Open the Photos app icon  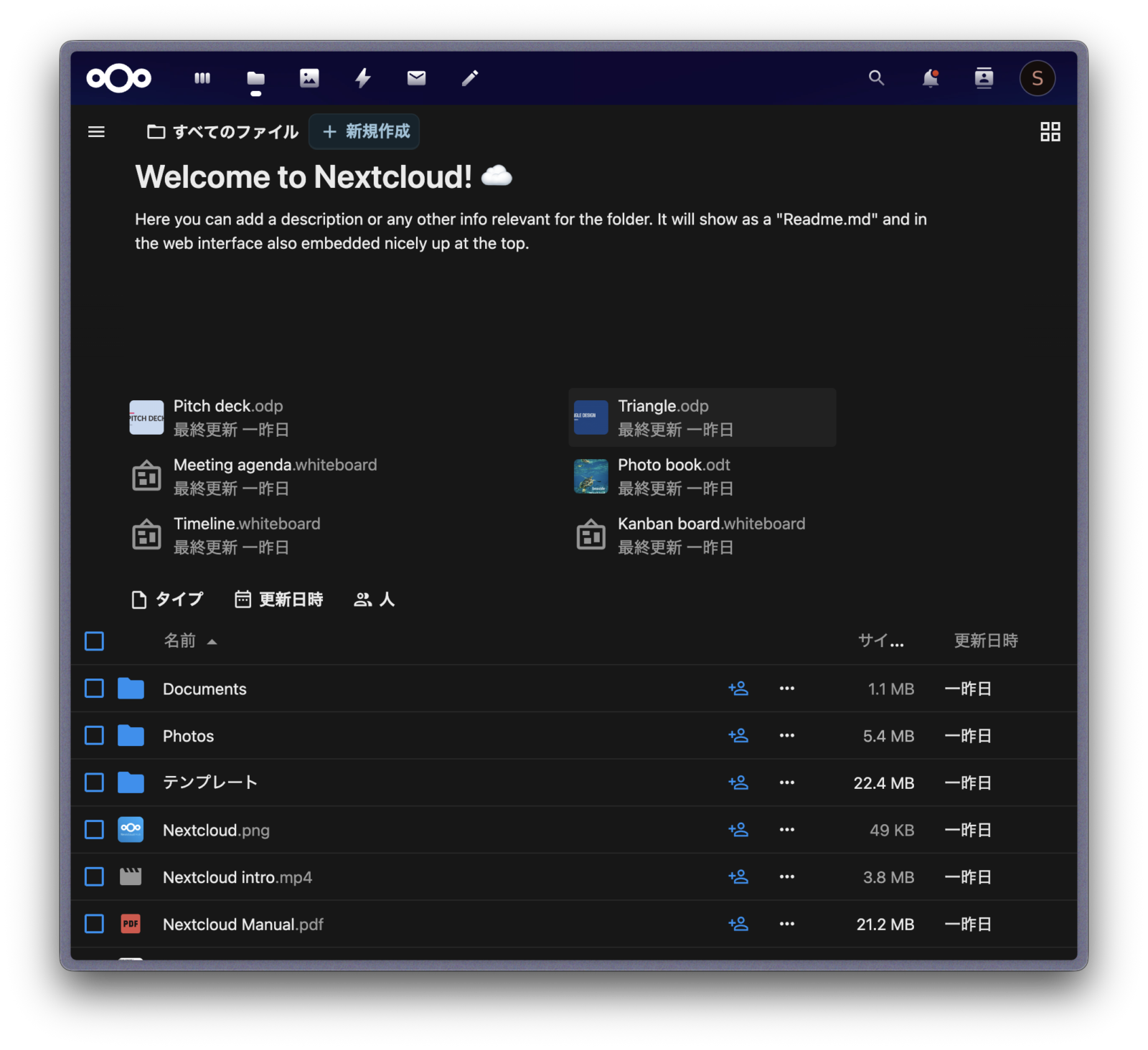click(309, 78)
